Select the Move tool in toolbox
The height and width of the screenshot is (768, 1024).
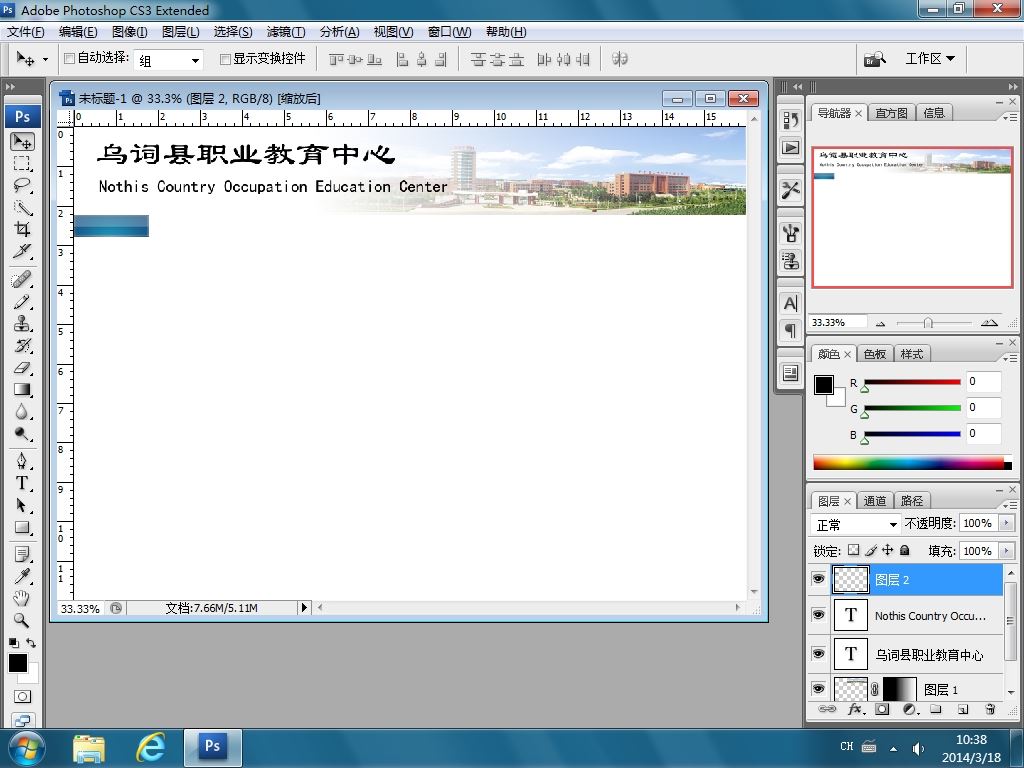click(22, 141)
